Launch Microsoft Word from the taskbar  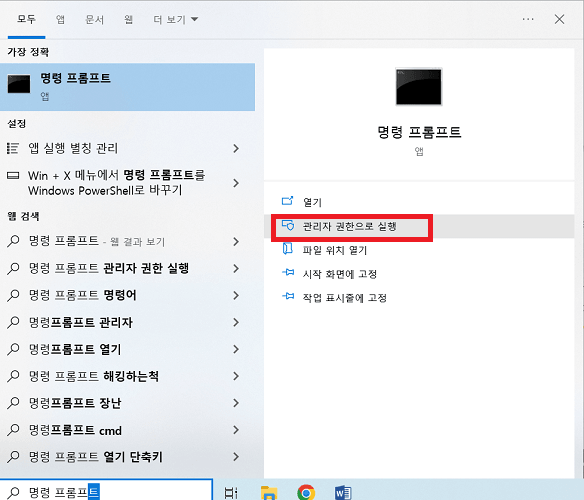pyautogui.click(x=343, y=493)
